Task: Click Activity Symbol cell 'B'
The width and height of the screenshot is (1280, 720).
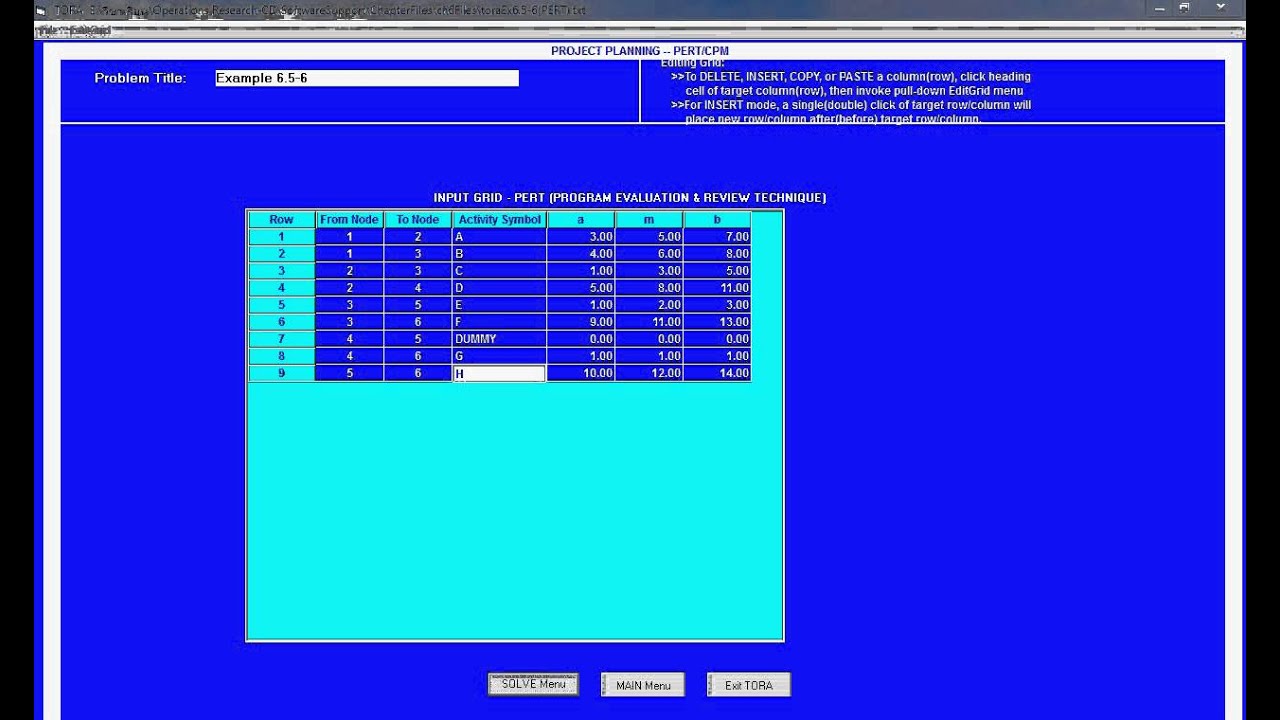Action: pos(499,254)
